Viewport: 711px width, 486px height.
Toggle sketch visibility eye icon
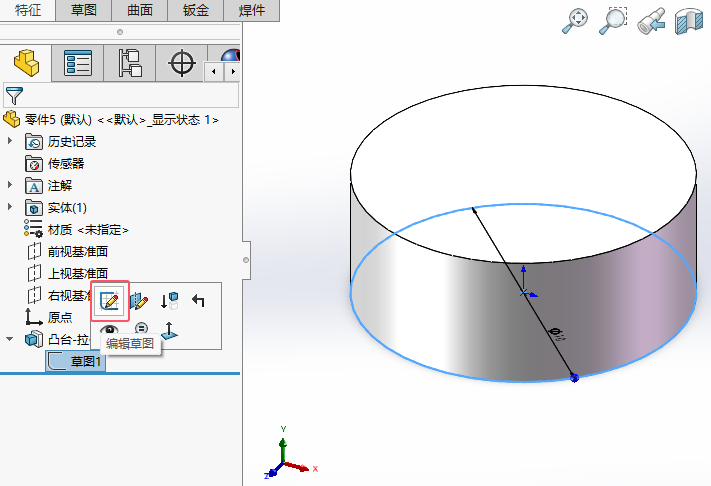pyautogui.click(x=109, y=329)
